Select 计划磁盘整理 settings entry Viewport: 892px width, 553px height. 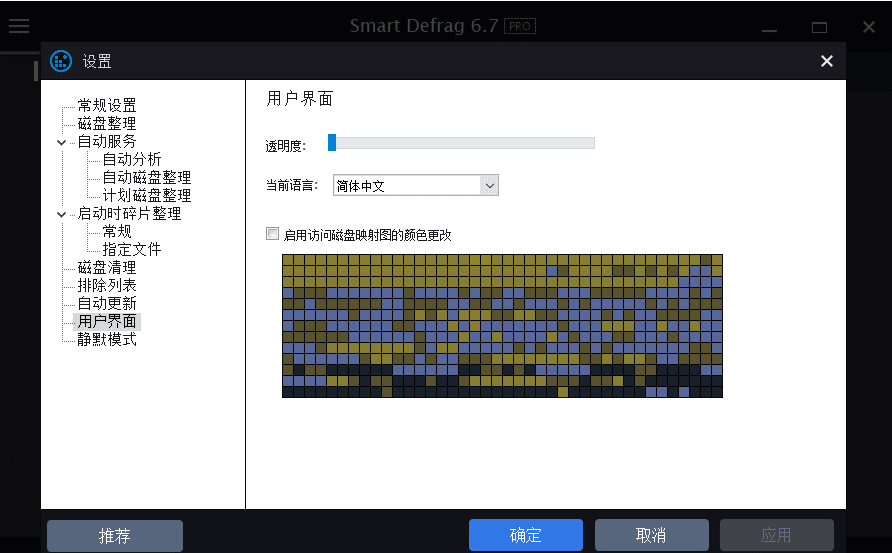tap(147, 196)
